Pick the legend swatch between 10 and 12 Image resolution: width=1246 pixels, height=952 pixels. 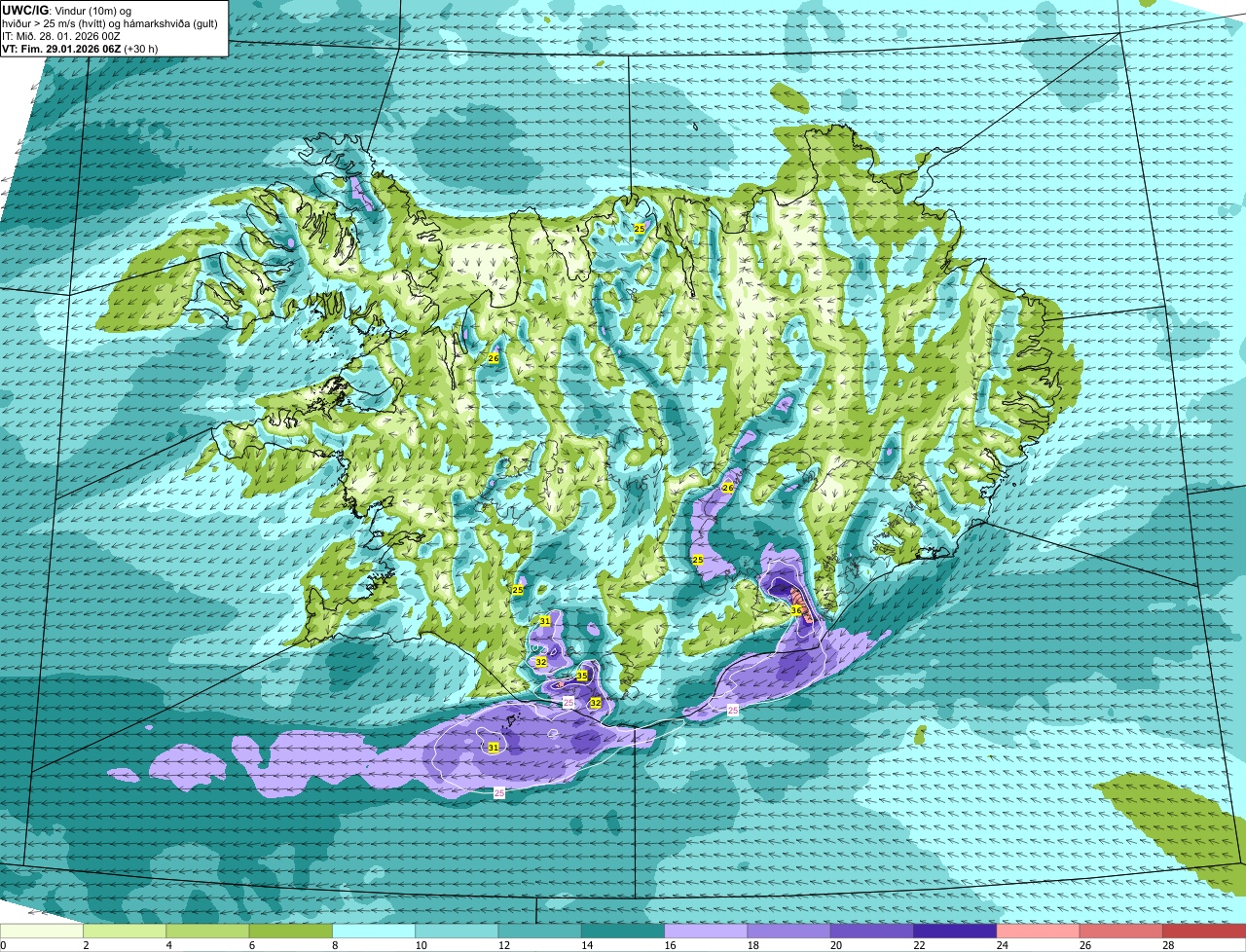coord(457,931)
